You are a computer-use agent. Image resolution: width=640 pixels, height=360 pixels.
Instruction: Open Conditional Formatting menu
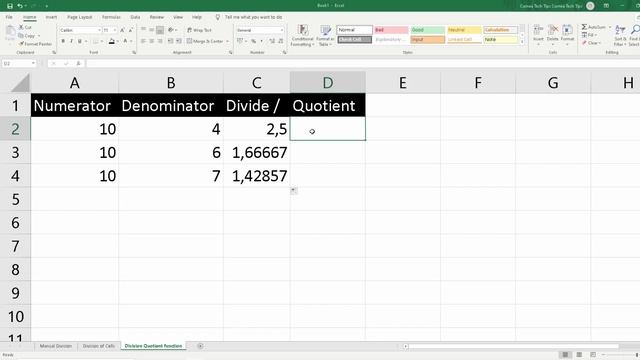(x=302, y=36)
